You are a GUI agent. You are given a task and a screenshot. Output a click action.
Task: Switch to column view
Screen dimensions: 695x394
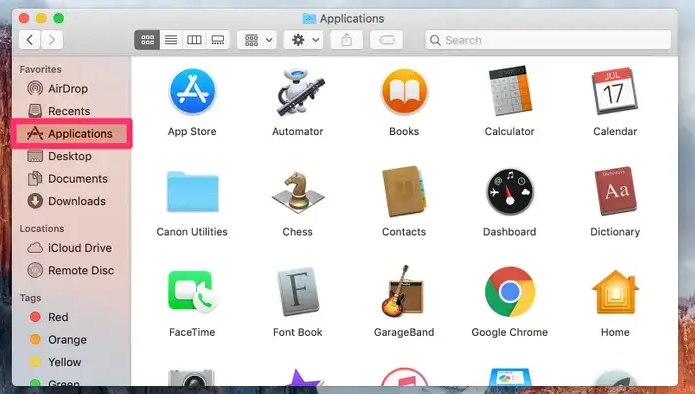[x=194, y=40]
